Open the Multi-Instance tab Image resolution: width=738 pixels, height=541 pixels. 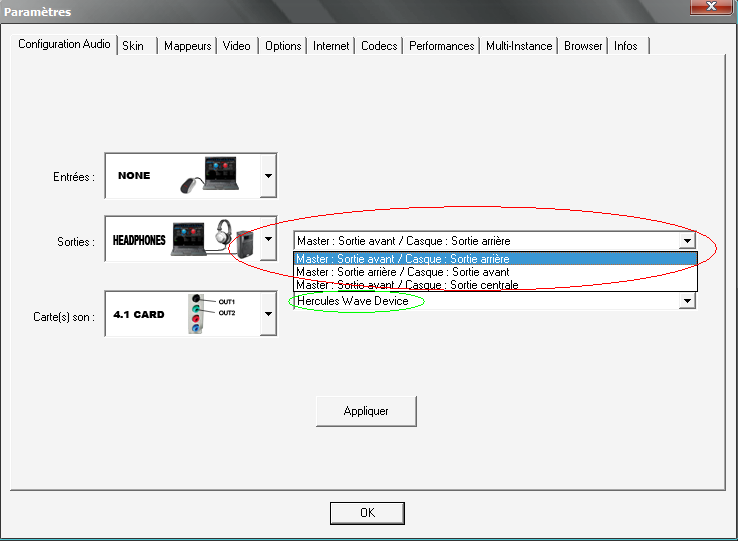point(519,46)
